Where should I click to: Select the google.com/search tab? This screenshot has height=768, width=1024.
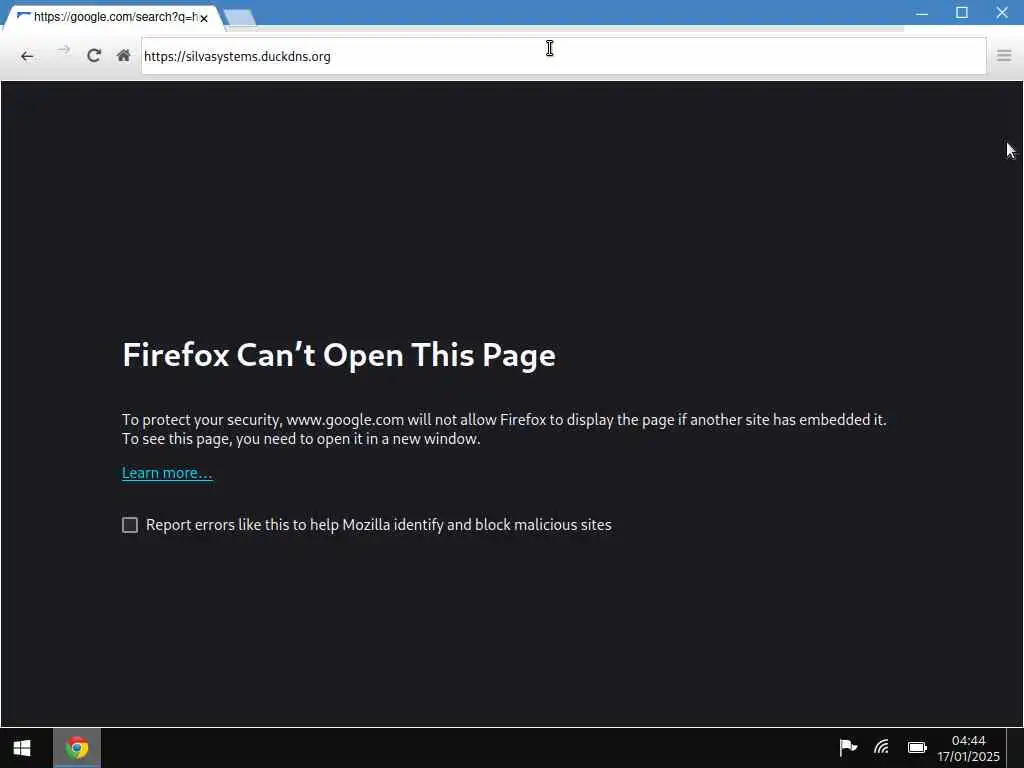114,18
